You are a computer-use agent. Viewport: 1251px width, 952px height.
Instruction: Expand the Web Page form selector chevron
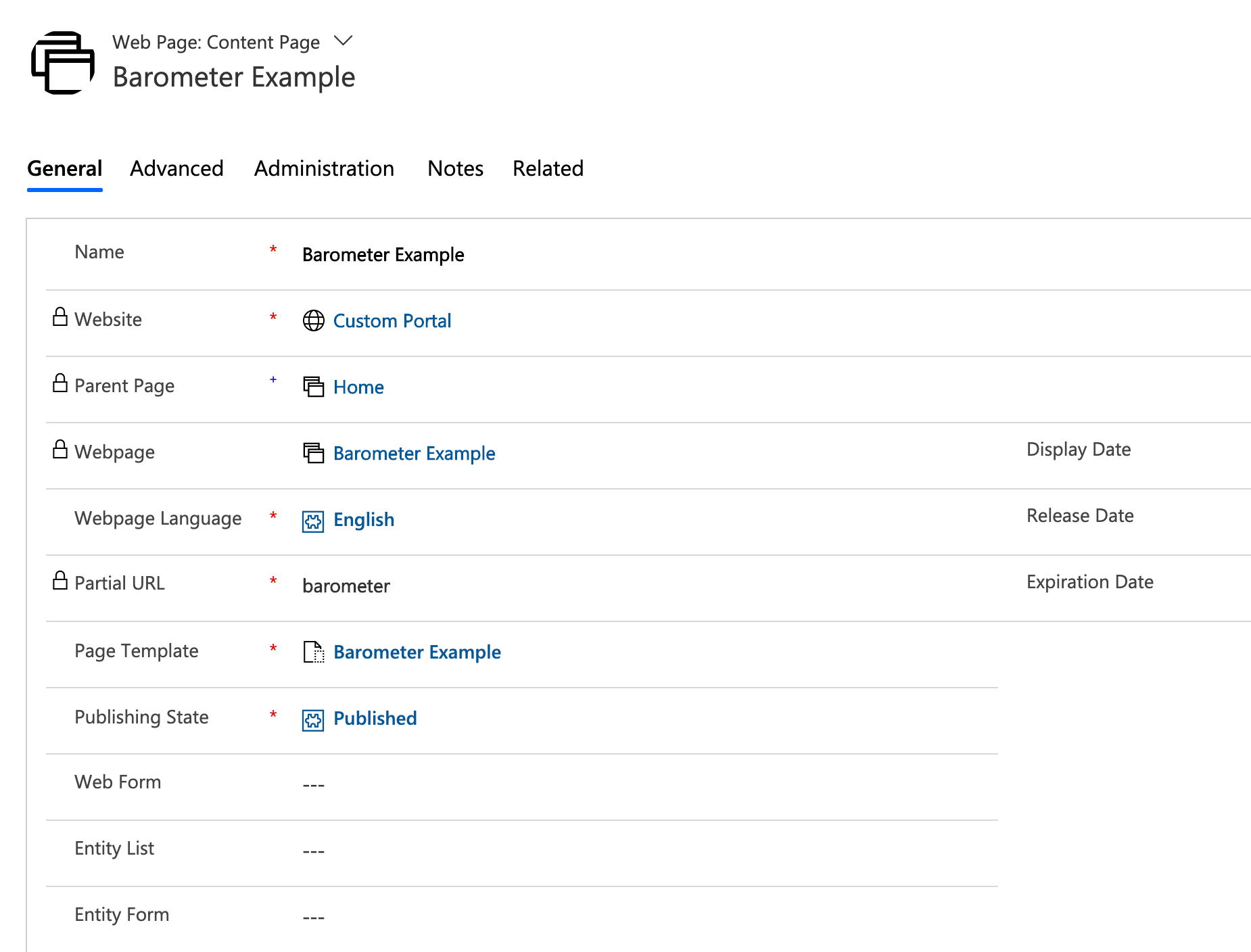coord(344,41)
